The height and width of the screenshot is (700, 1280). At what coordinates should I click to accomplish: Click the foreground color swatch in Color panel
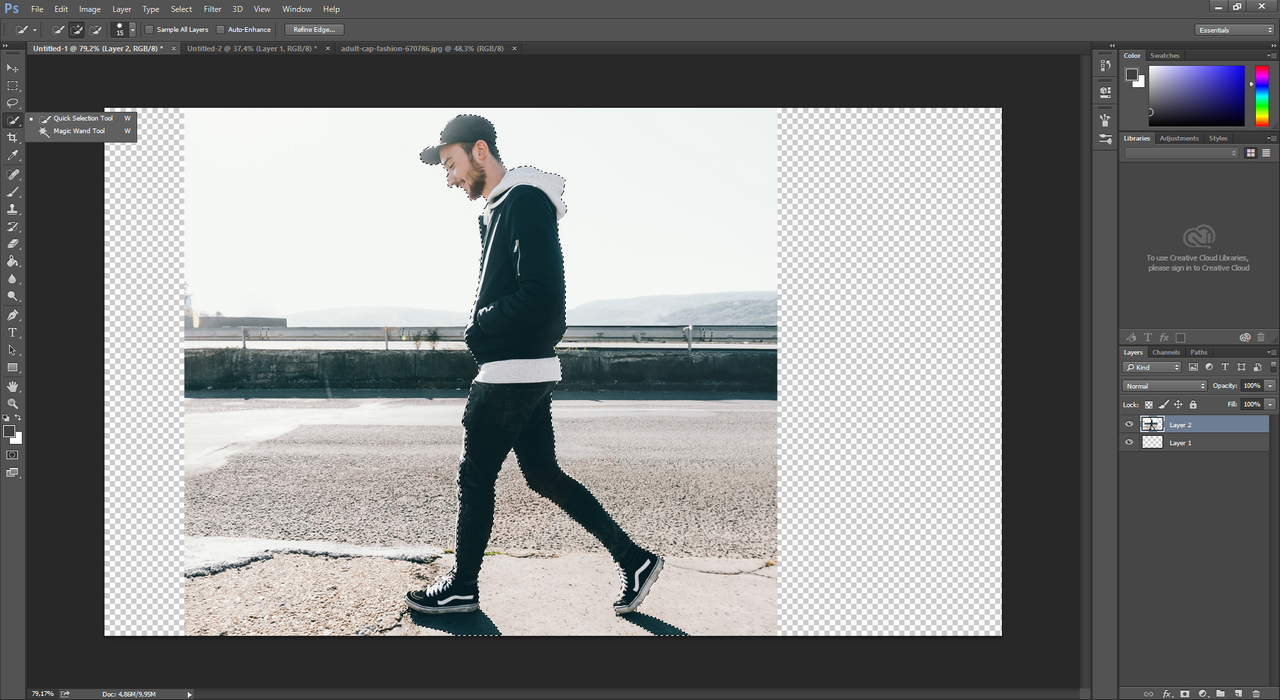point(1131,74)
